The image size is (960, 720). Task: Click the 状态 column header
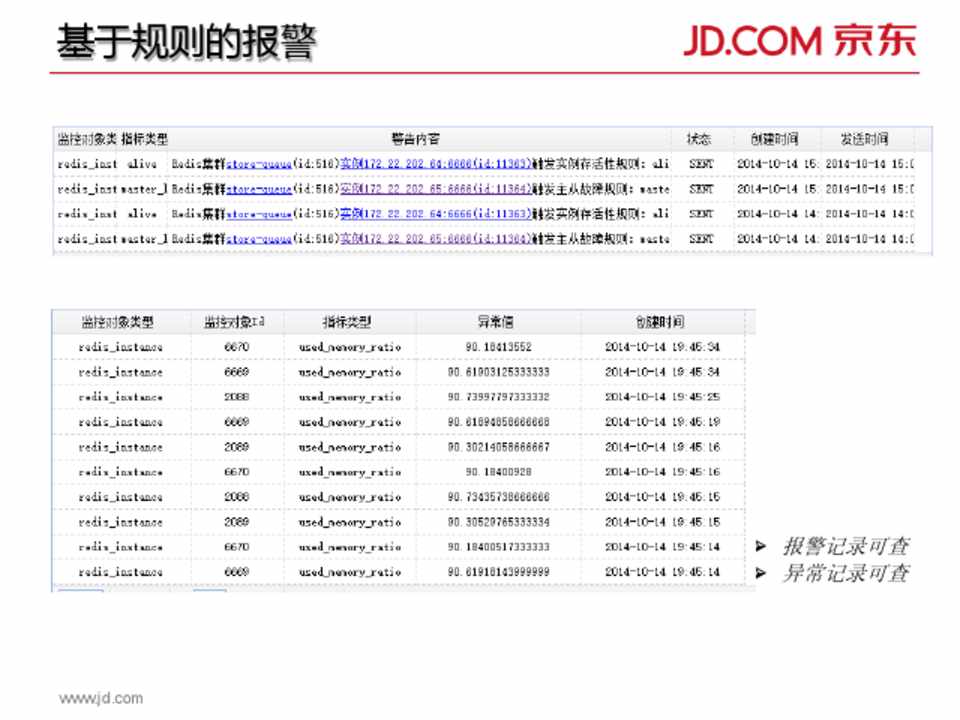tap(699, 139)
